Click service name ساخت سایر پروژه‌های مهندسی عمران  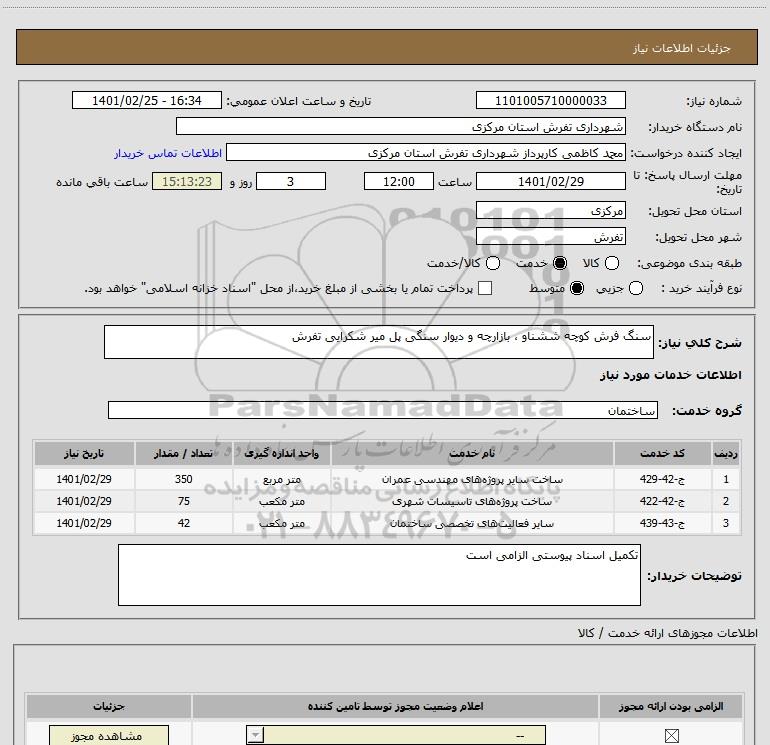point(472,479)
